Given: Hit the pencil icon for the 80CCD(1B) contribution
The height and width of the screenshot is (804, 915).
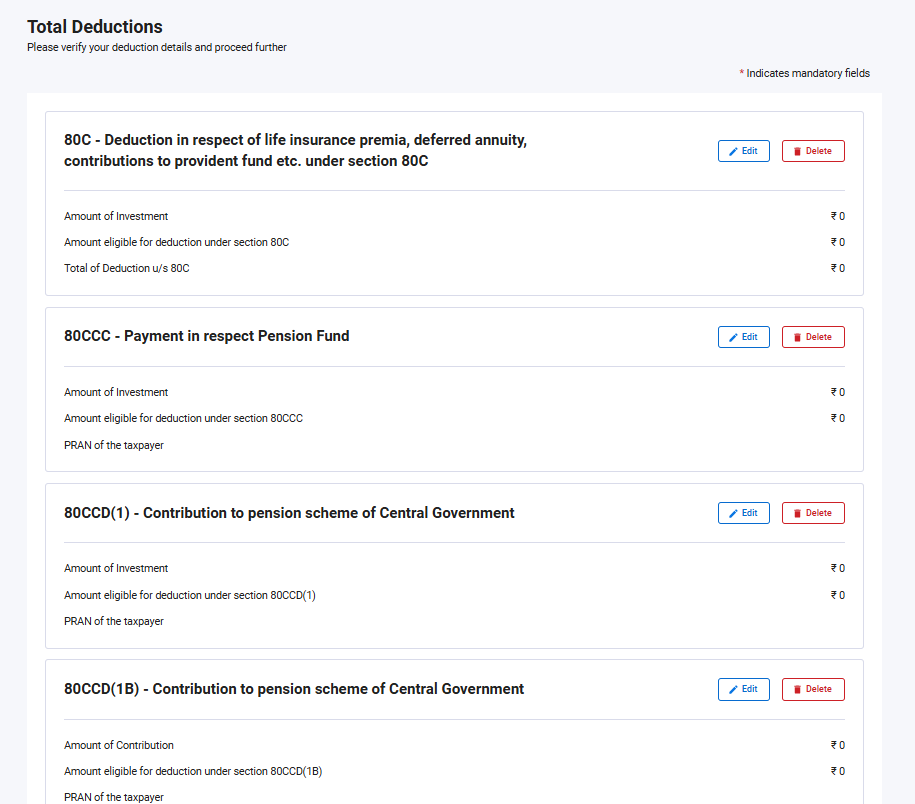Looking at the screenshot, I should [733, 689].
